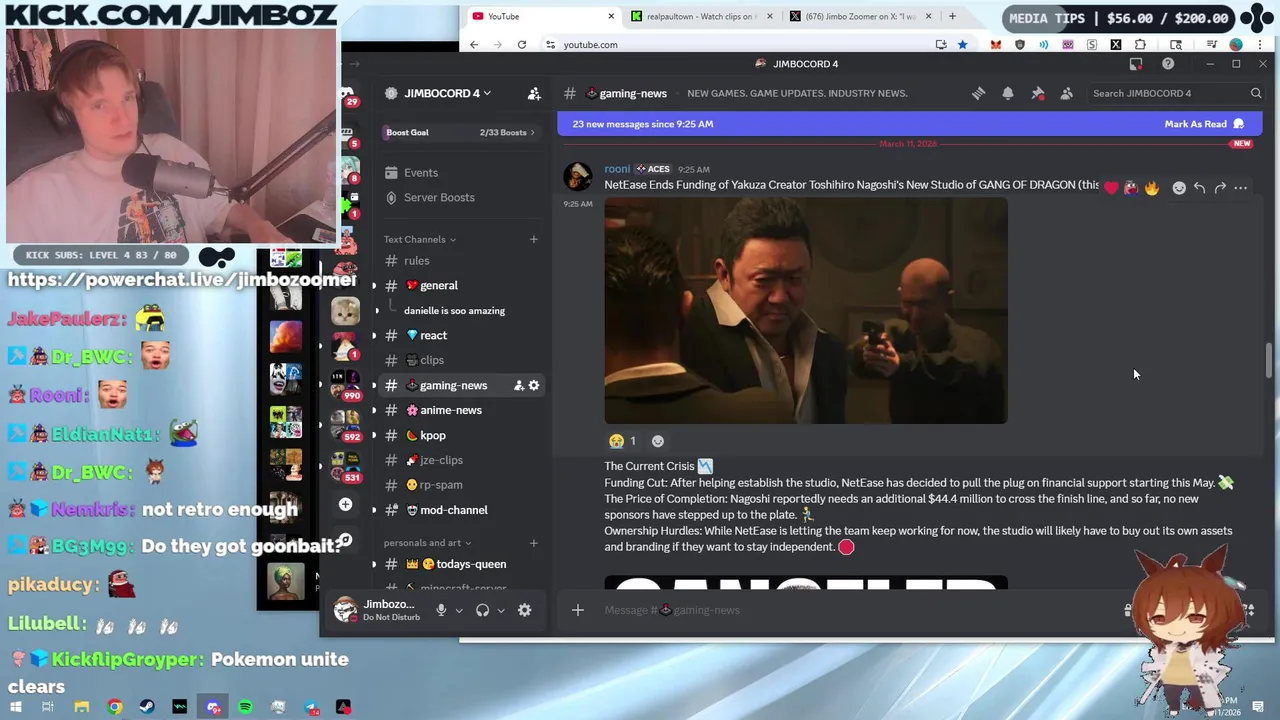The width and height of the screenshot is (1280, 720).
Task: Add reaction button below the image
Action: [x=657, y=441]
